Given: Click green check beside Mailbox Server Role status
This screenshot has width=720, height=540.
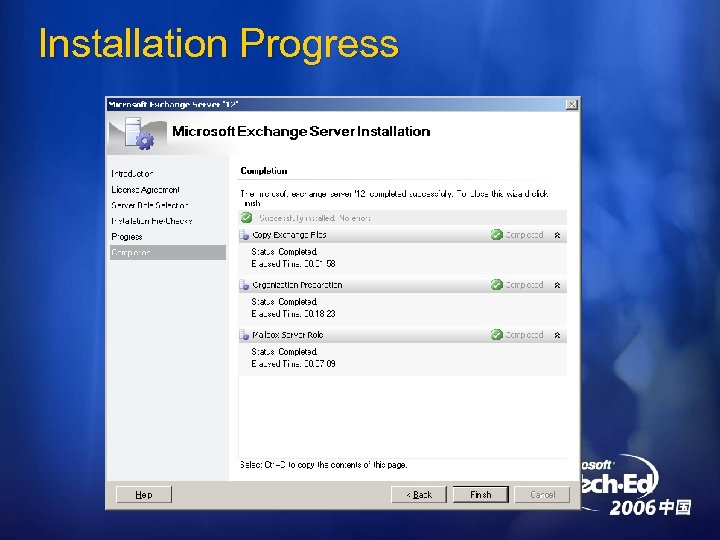Looking at the screenshot, I should pos(496,335).
